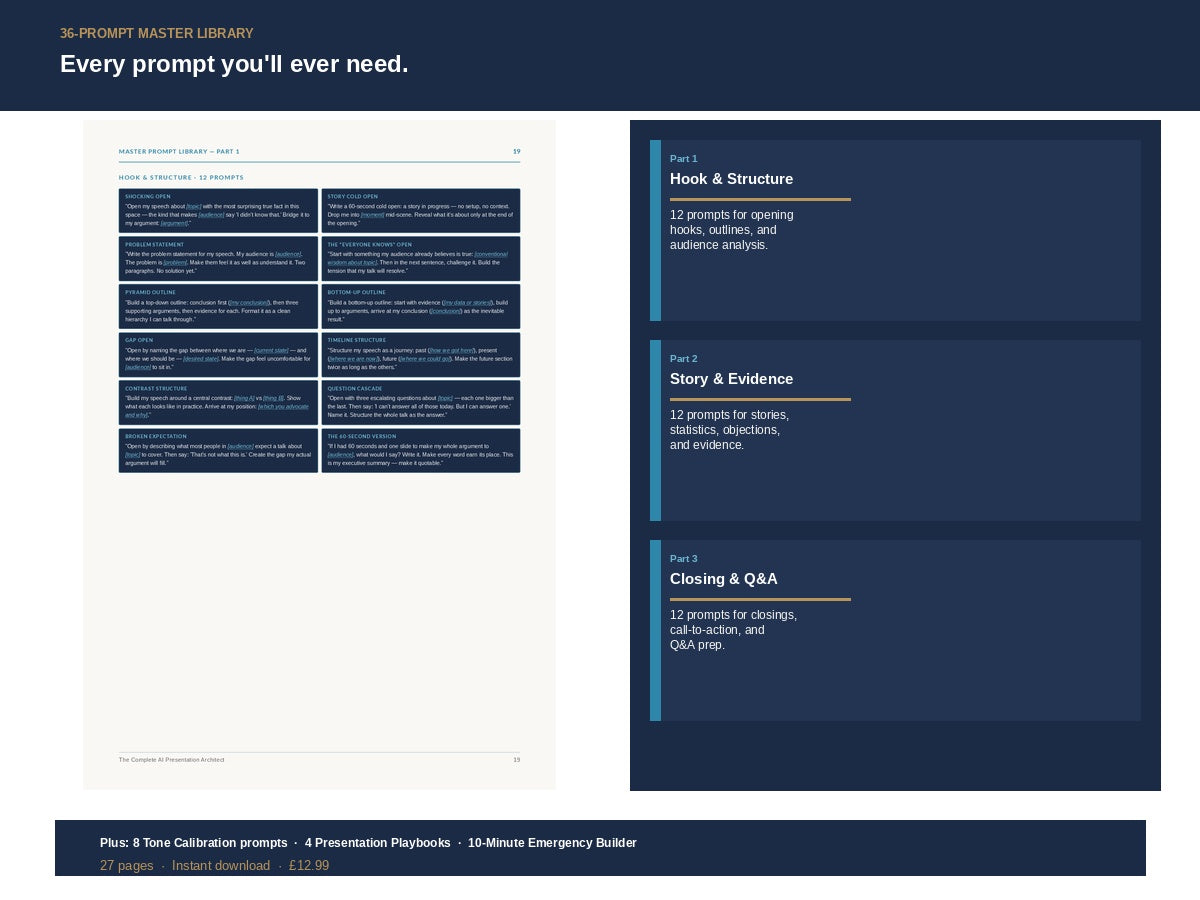
Task: Open the 'Everyone Knows' Open prompt card
Action: click(x=421, y=258)
